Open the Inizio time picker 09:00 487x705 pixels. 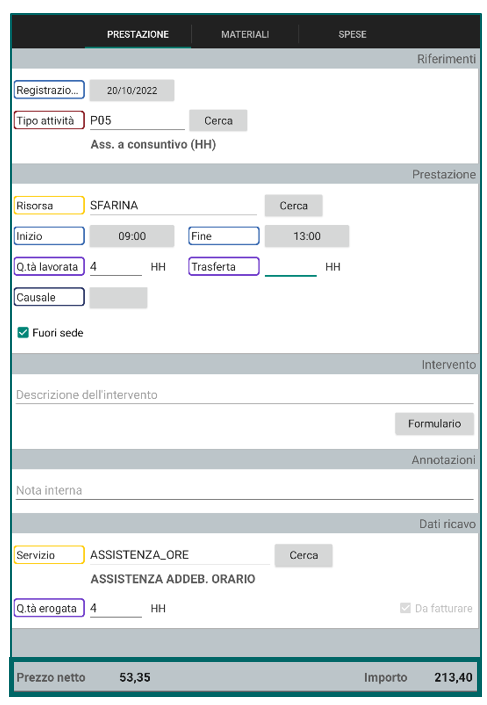(x=132, y=236)
